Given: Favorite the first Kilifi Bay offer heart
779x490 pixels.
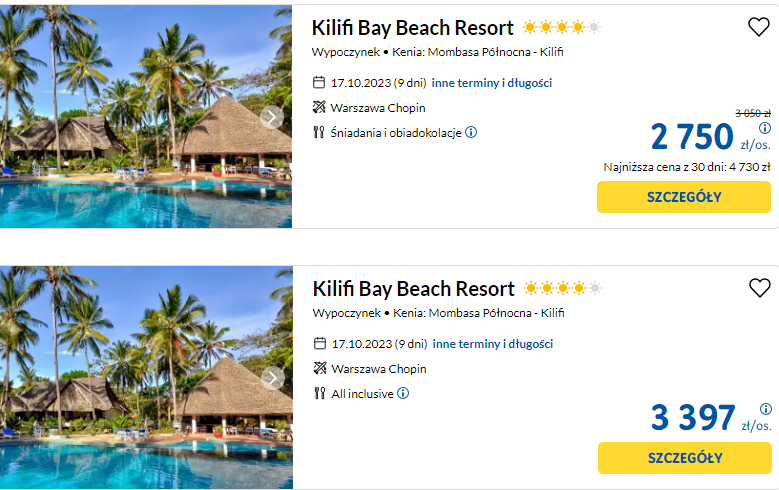Looking at the screenshot, I should (759, 28).
